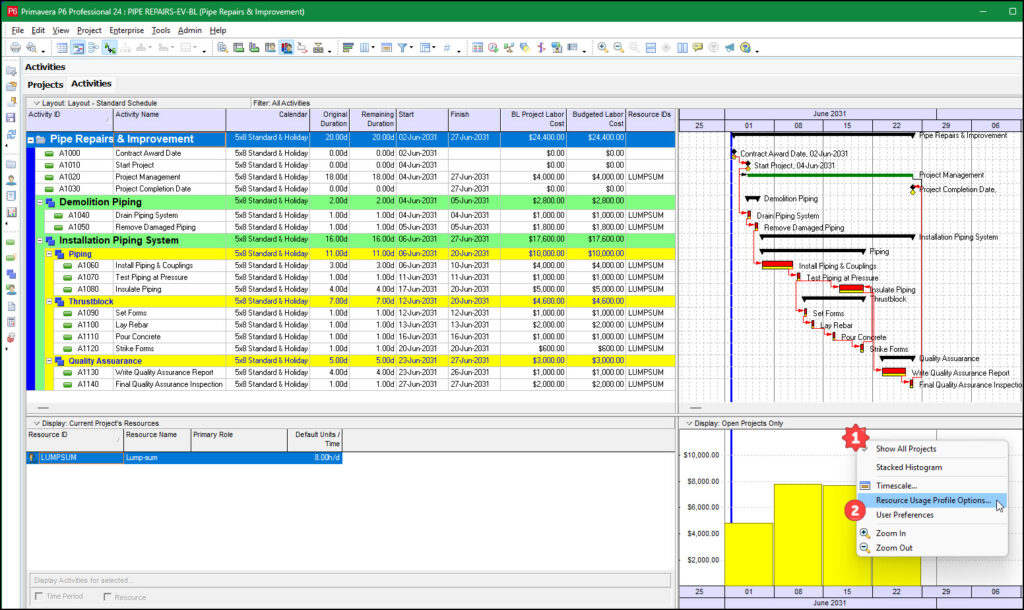This screenshot has height=610, width=1024.
Task: Check the Resource checkbox
Action: coord(109,597)
